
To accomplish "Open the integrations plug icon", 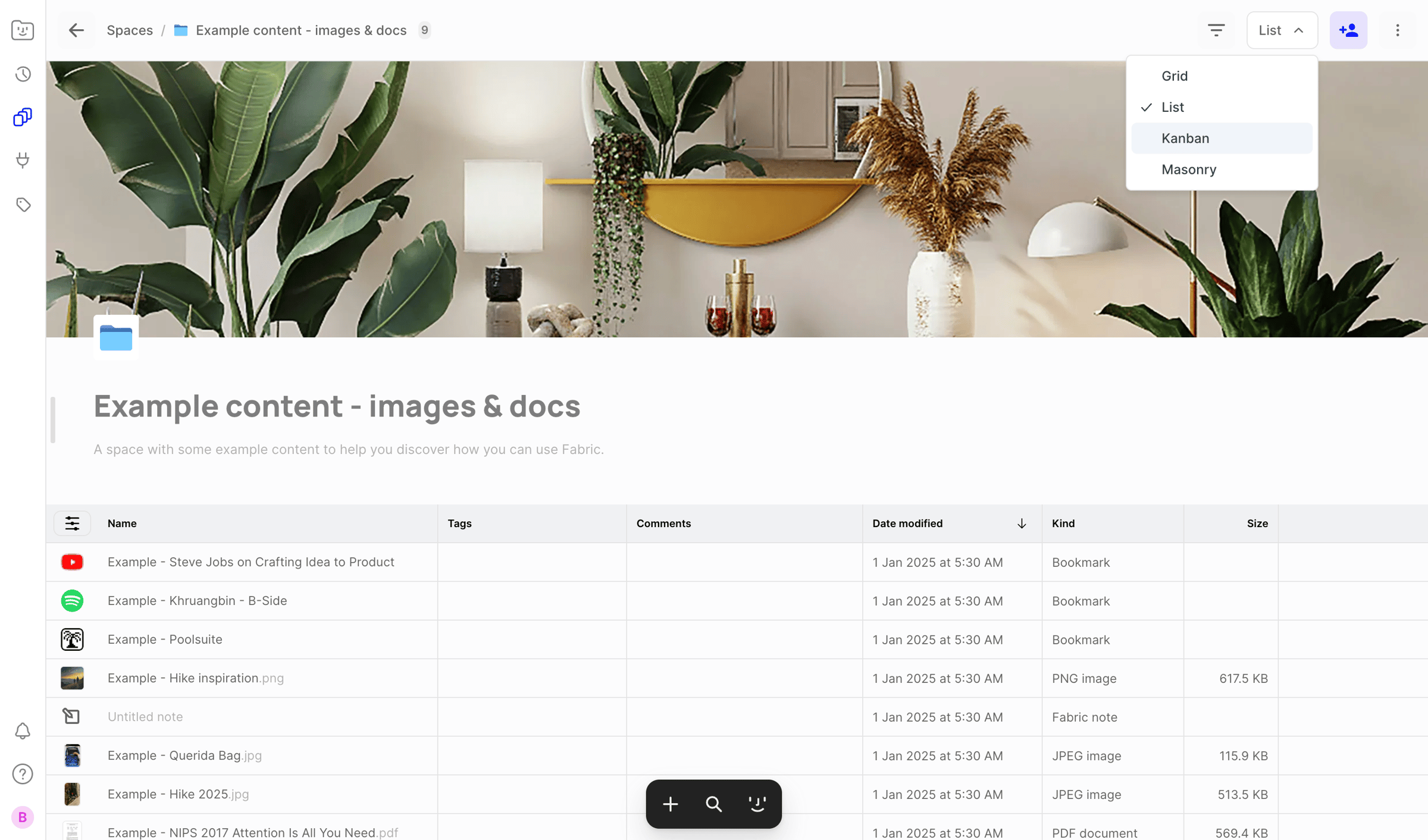I will (x=23, y=161).
